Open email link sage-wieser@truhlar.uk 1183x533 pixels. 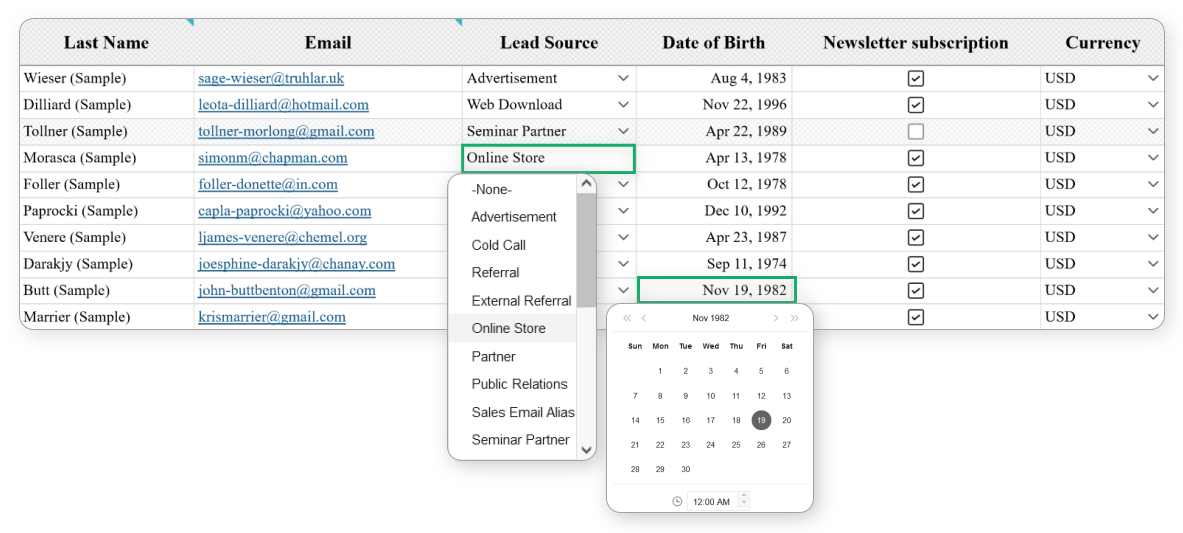point(270,78)
